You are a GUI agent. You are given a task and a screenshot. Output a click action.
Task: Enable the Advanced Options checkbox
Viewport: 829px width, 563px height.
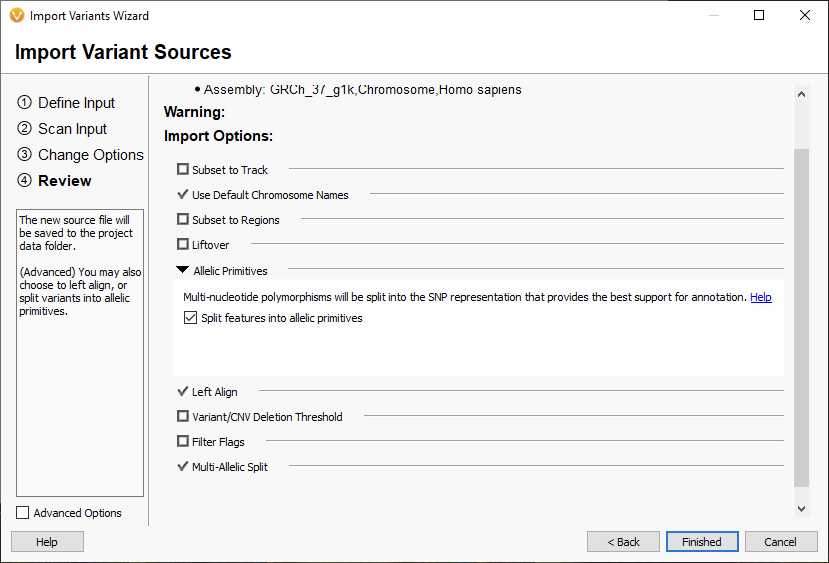[x=22, y=513]
